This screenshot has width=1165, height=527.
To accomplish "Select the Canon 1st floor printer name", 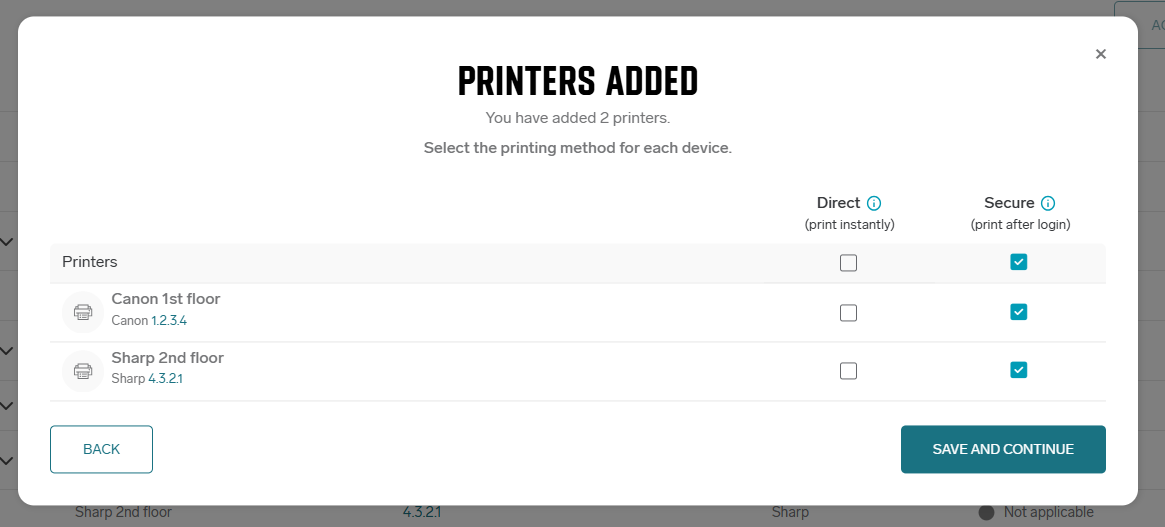I will [x=166, y=299].
